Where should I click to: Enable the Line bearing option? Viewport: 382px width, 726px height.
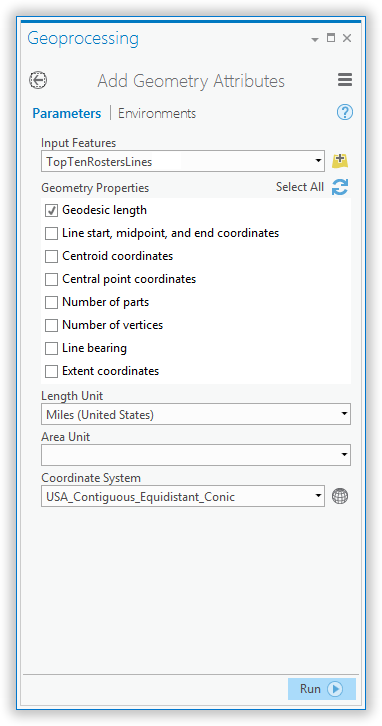pos(51,349)
